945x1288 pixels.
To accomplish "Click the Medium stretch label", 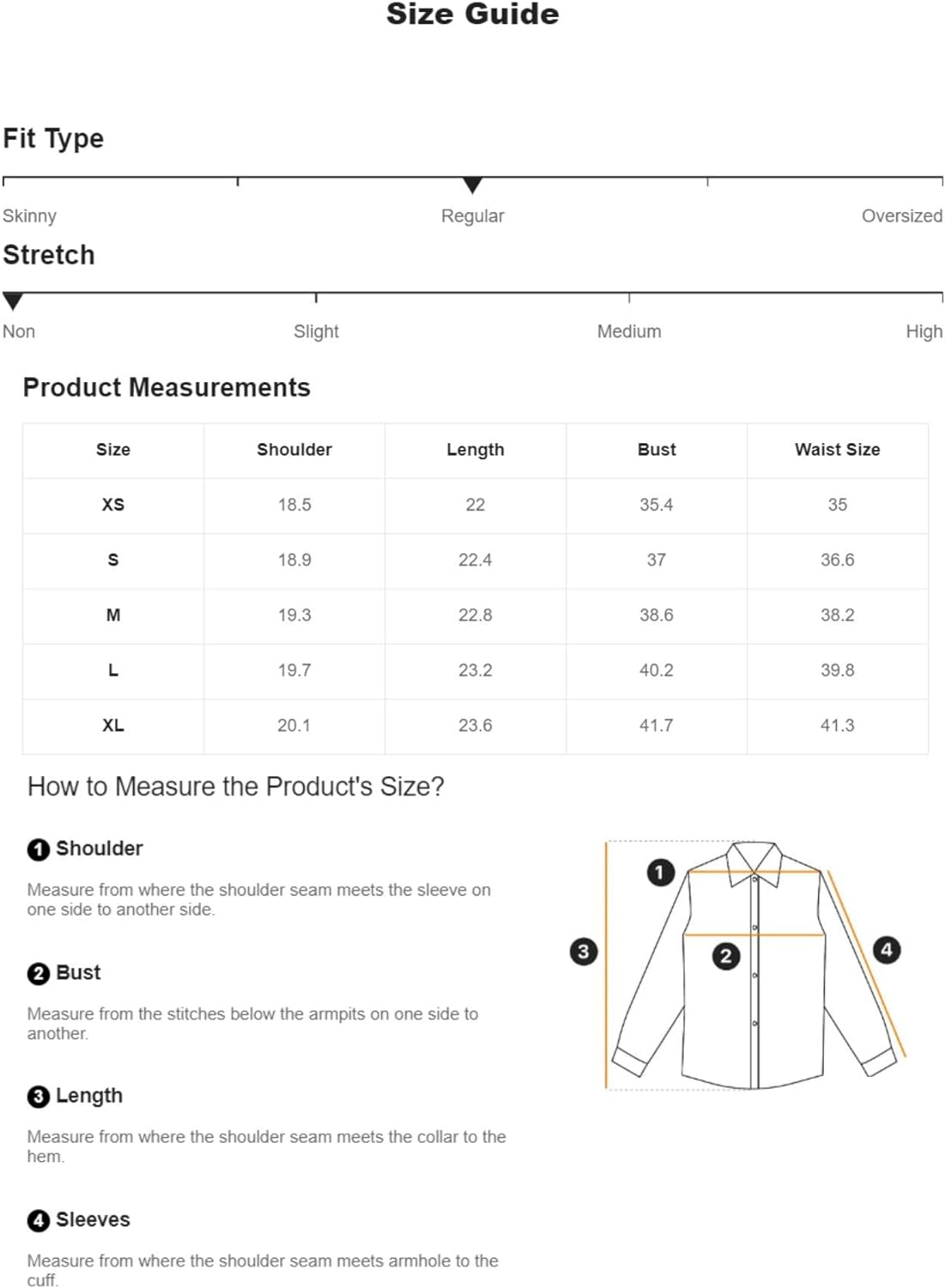I will 629,331.
